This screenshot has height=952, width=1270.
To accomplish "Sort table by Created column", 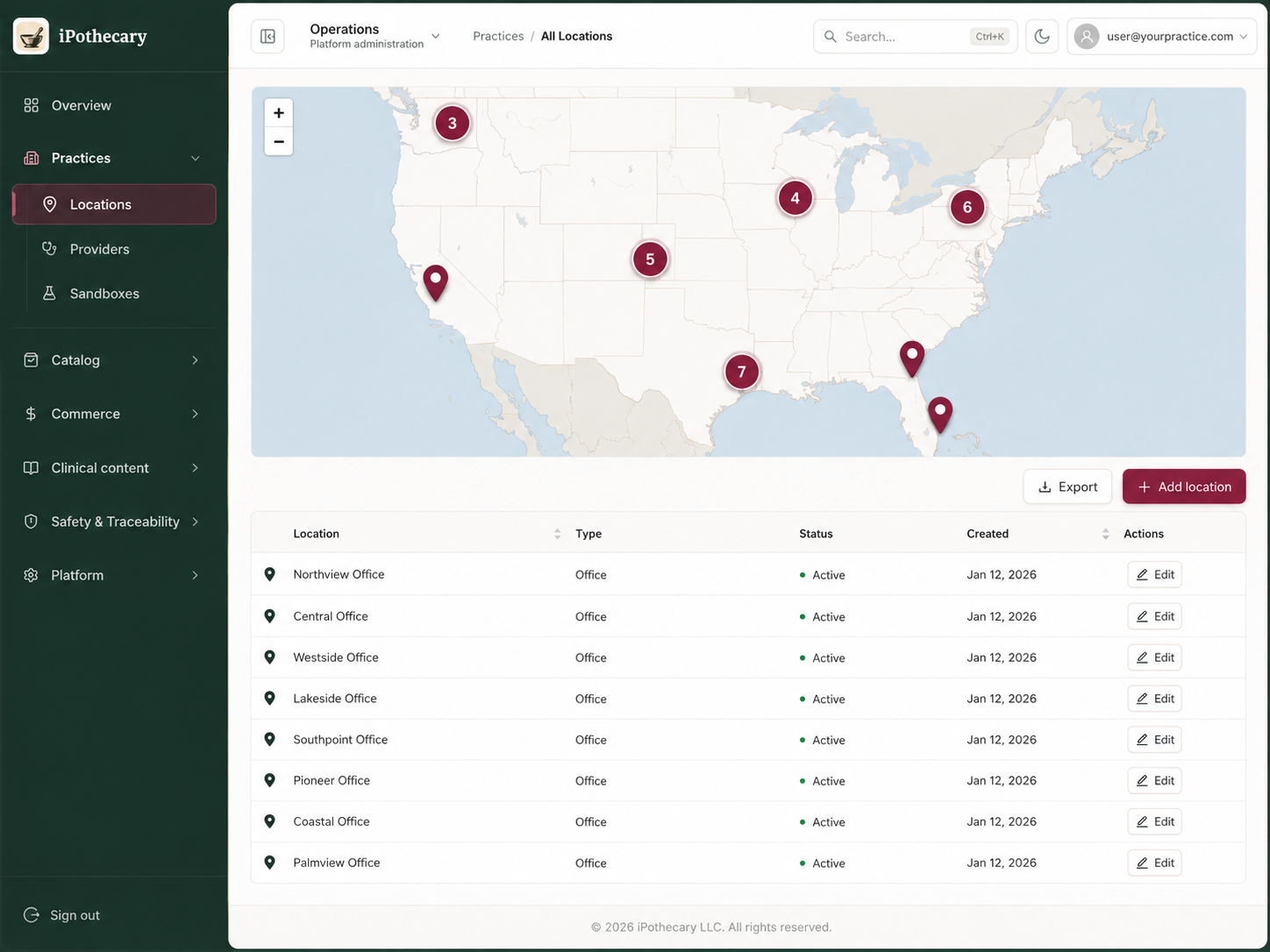I will point(1105,534).
